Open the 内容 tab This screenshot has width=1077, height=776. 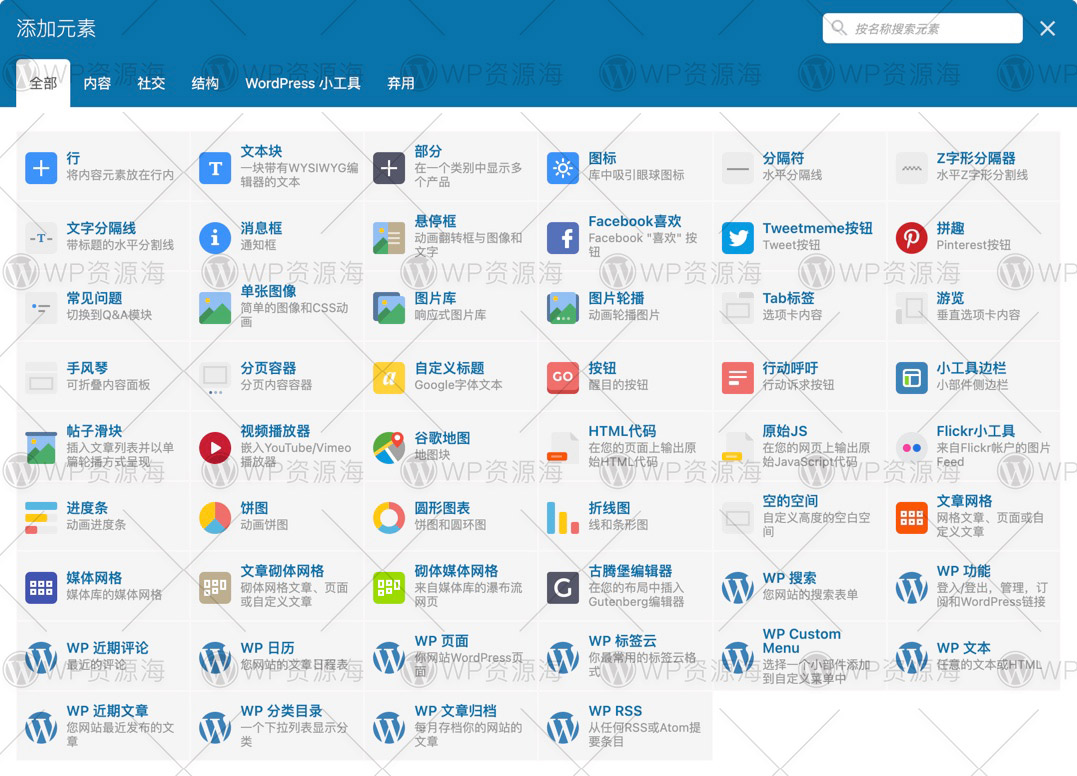97,83
